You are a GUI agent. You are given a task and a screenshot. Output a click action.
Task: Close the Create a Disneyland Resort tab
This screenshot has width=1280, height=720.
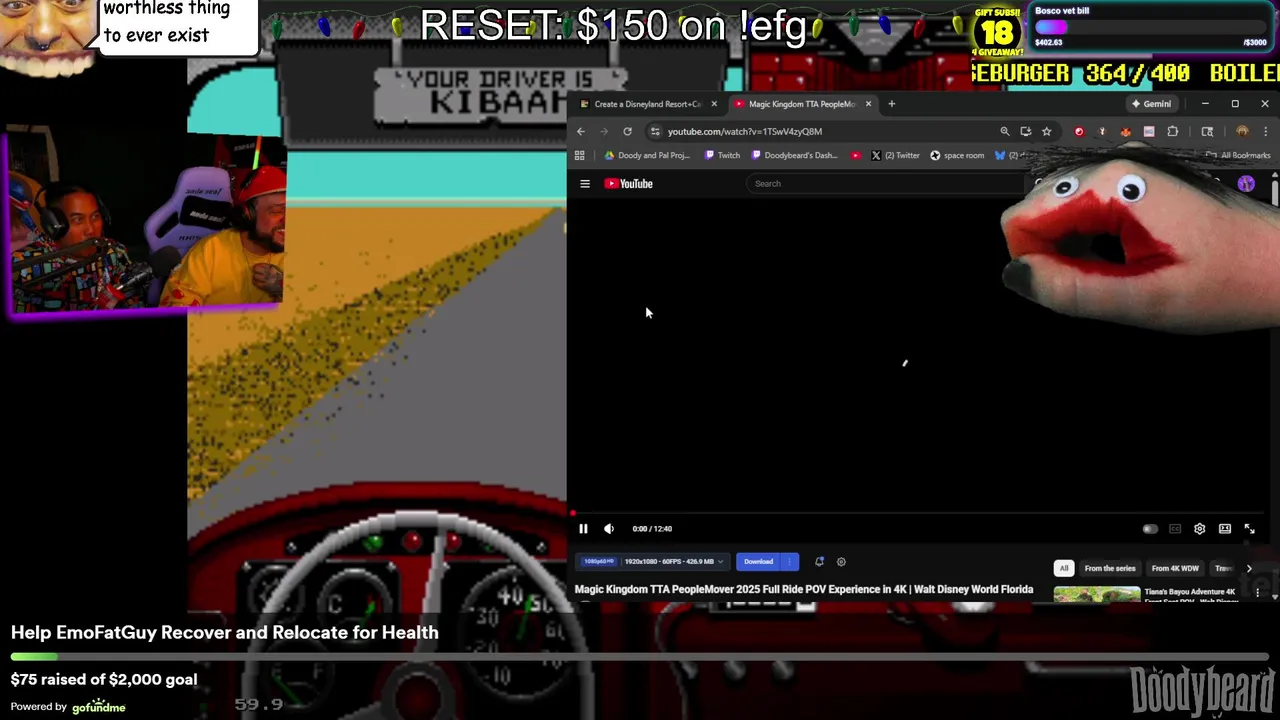coord(714,104)
